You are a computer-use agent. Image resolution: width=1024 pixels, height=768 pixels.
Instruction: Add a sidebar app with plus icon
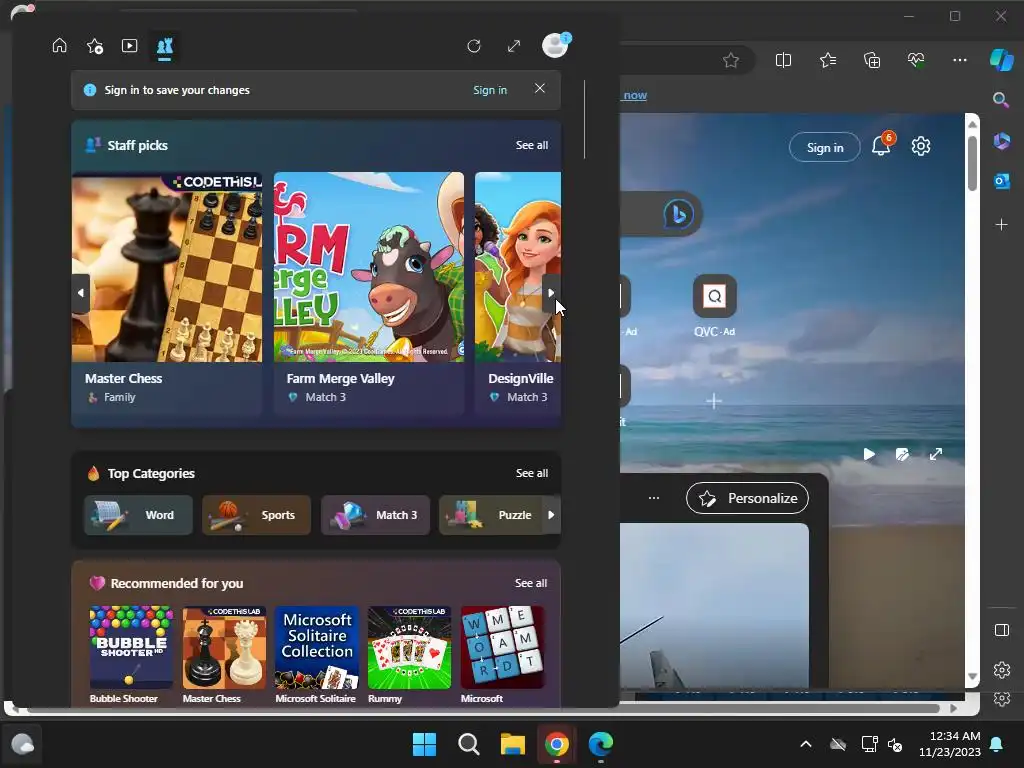pyautogui.click(x=1001, y=225)
